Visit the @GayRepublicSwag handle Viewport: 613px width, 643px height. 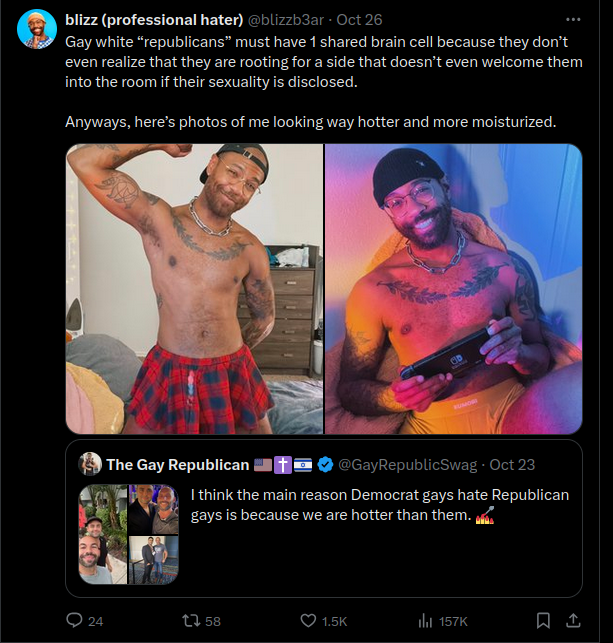408,465
